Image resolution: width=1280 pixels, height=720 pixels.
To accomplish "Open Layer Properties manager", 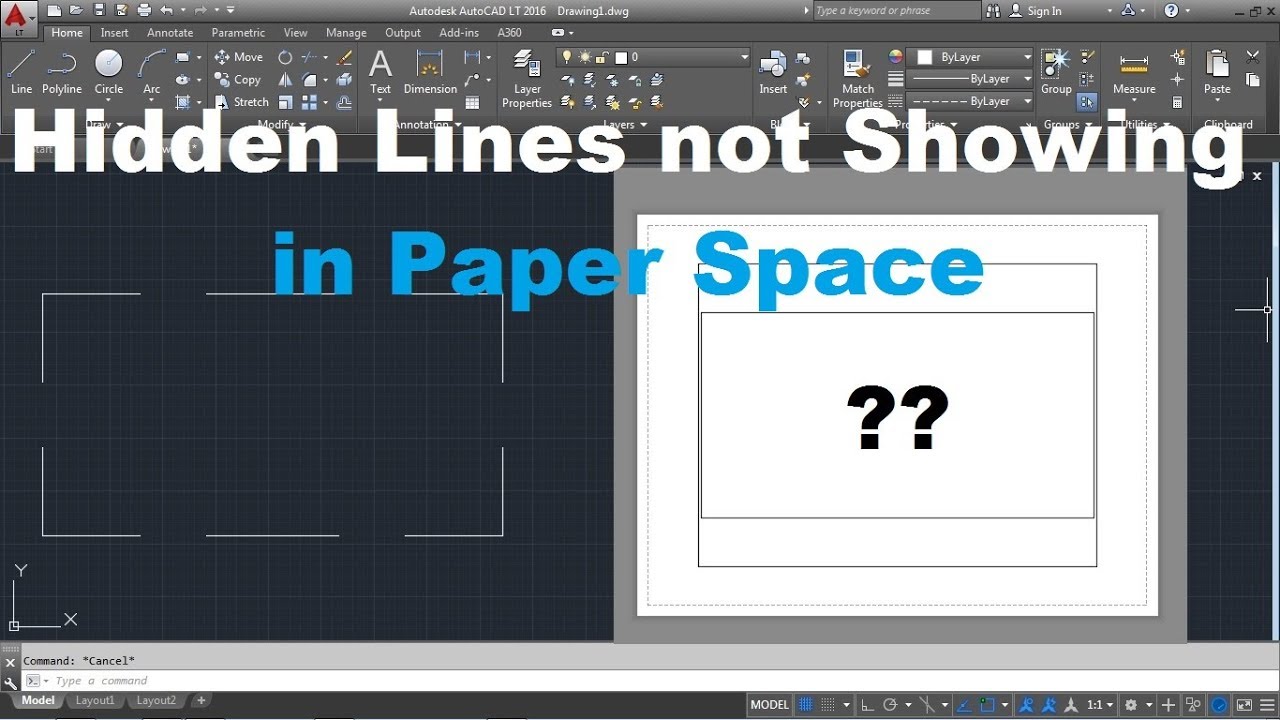I will point(527,78).
